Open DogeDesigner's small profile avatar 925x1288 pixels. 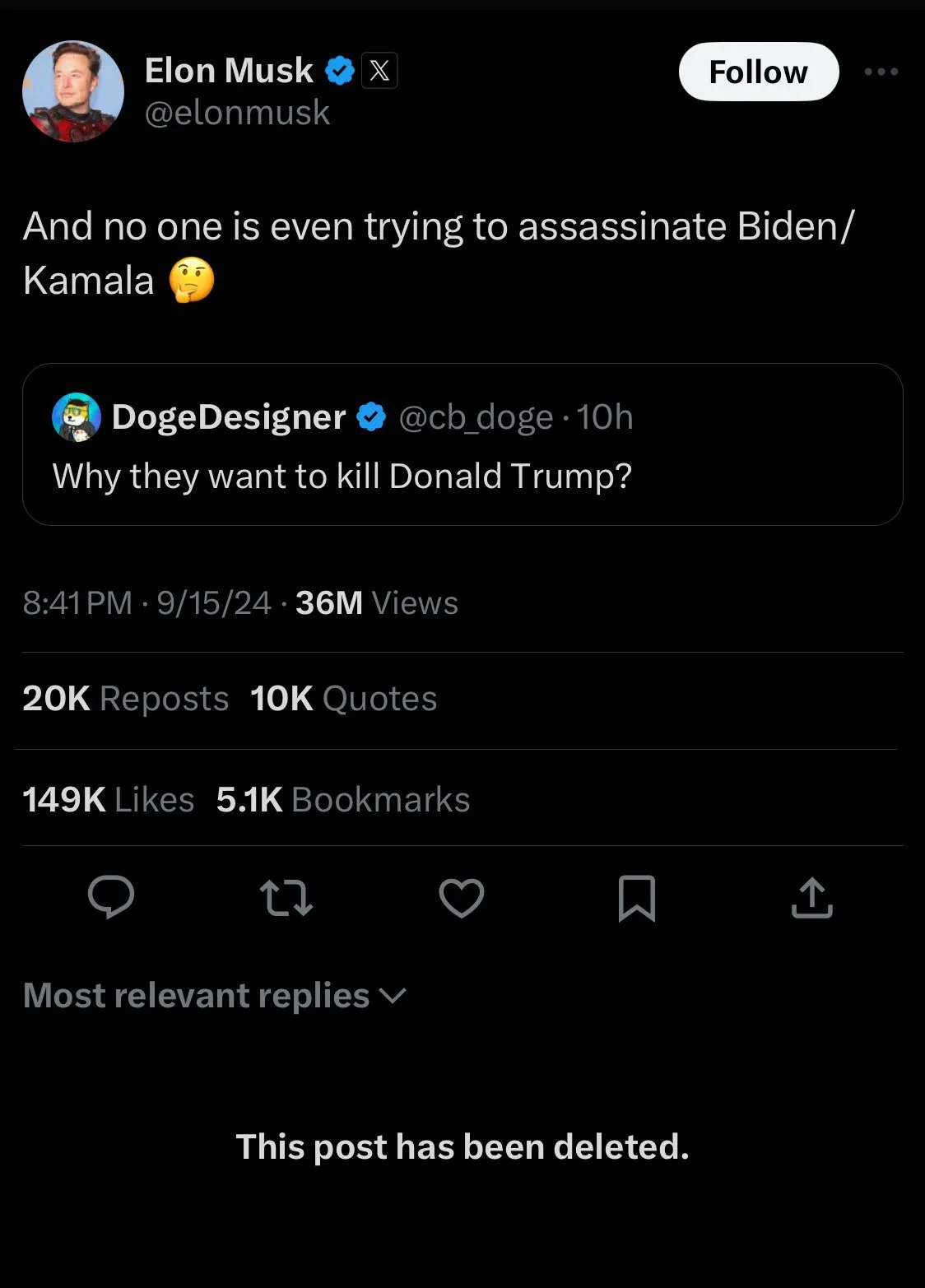[77, 417]
